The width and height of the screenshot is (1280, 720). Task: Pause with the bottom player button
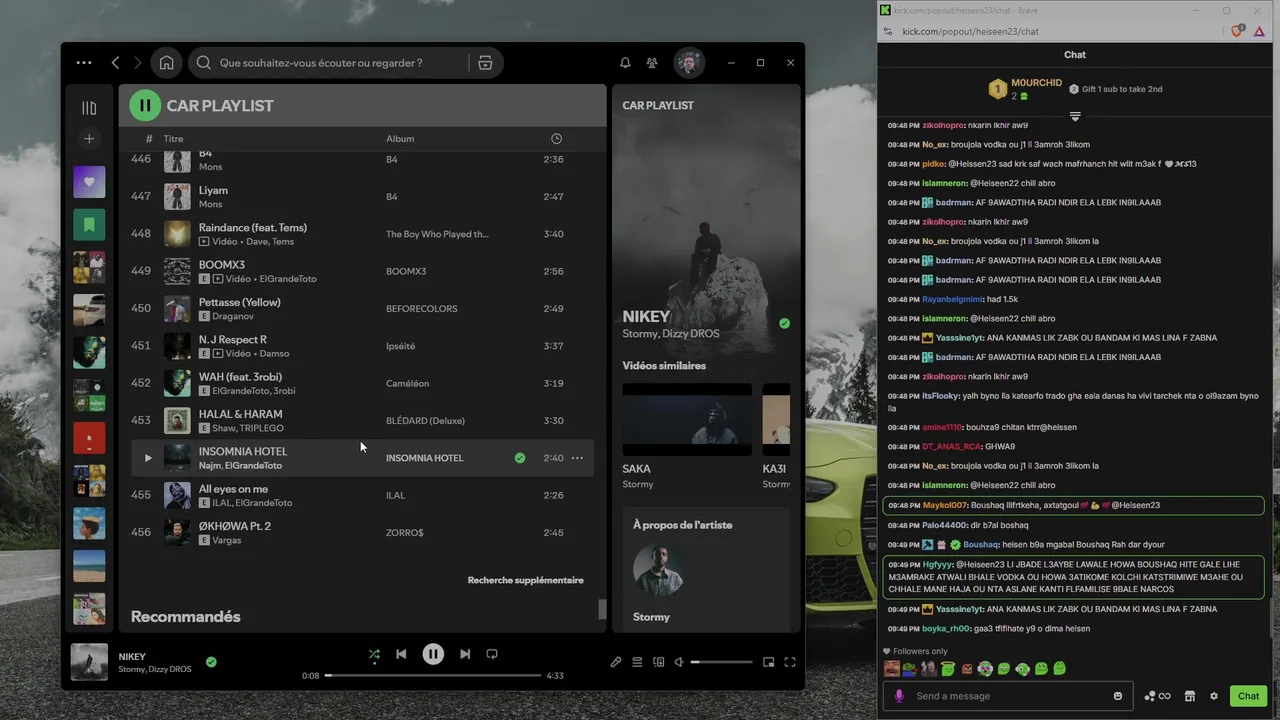pos(433,654)
